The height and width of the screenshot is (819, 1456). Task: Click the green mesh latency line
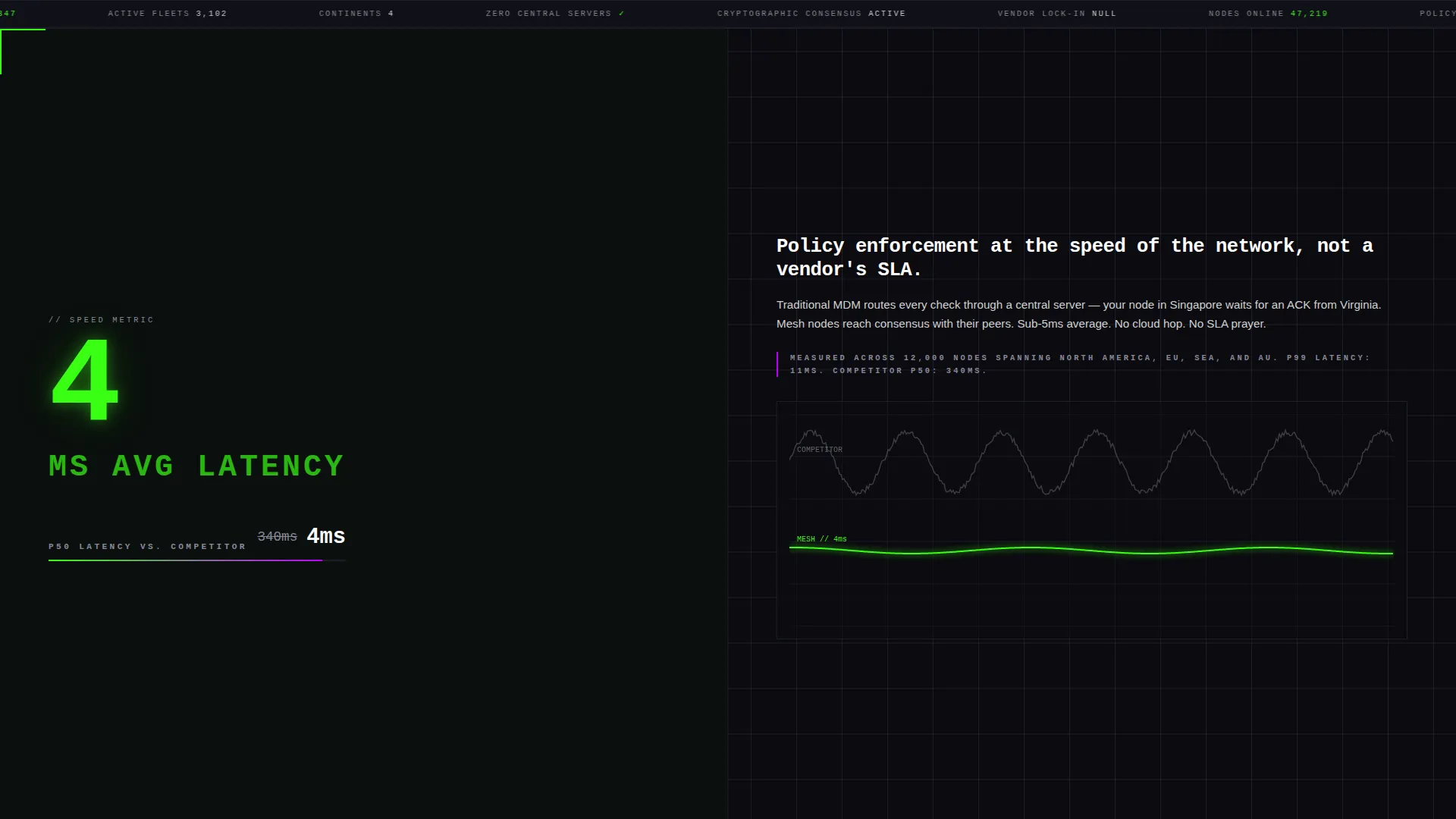[x=1091, y=551]
